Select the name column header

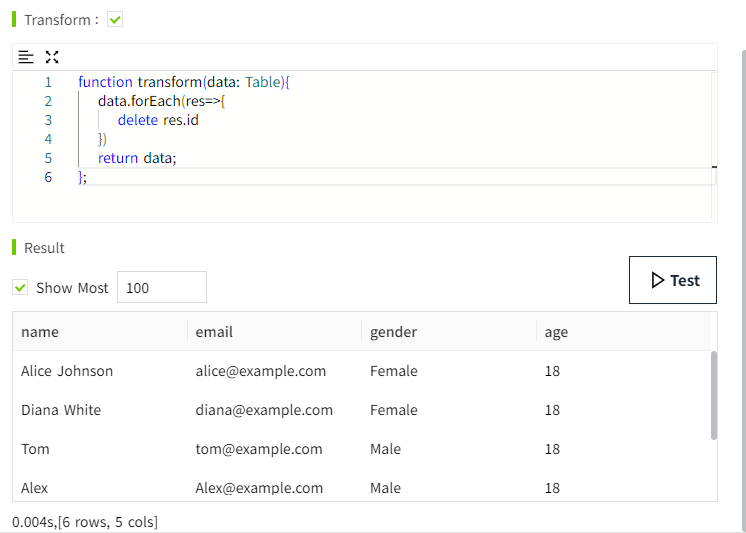coord(40,332)
